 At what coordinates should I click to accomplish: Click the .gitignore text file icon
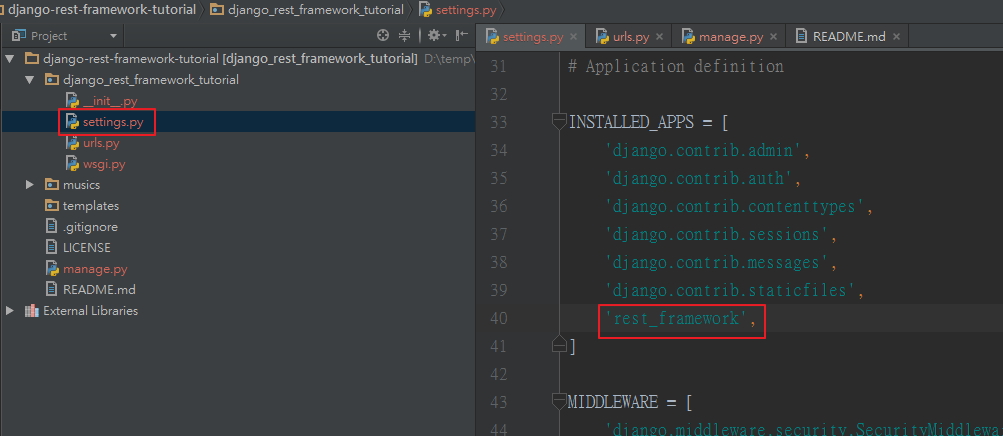pyautogui.click(x=52, y=227)
